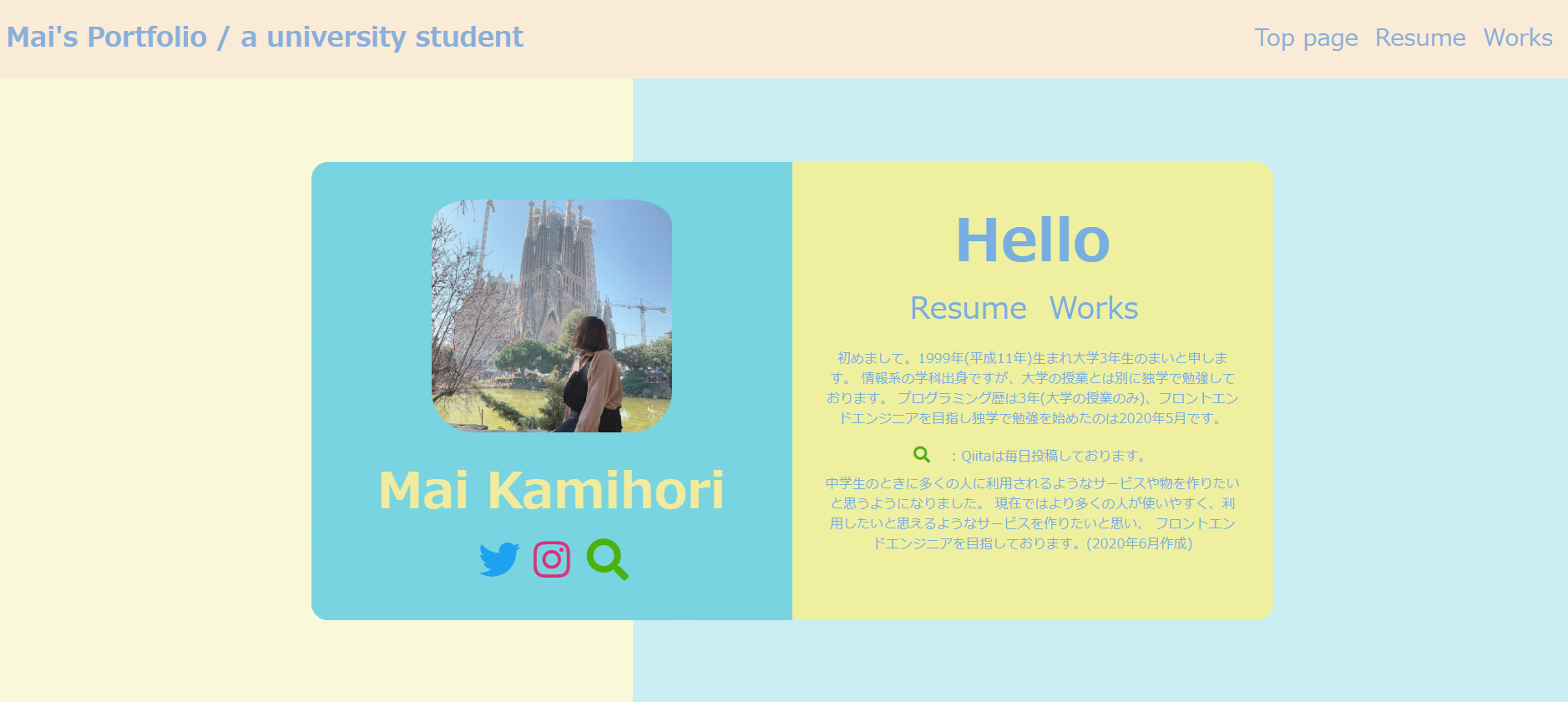Click the Hello heading

tap(1033, 240)
